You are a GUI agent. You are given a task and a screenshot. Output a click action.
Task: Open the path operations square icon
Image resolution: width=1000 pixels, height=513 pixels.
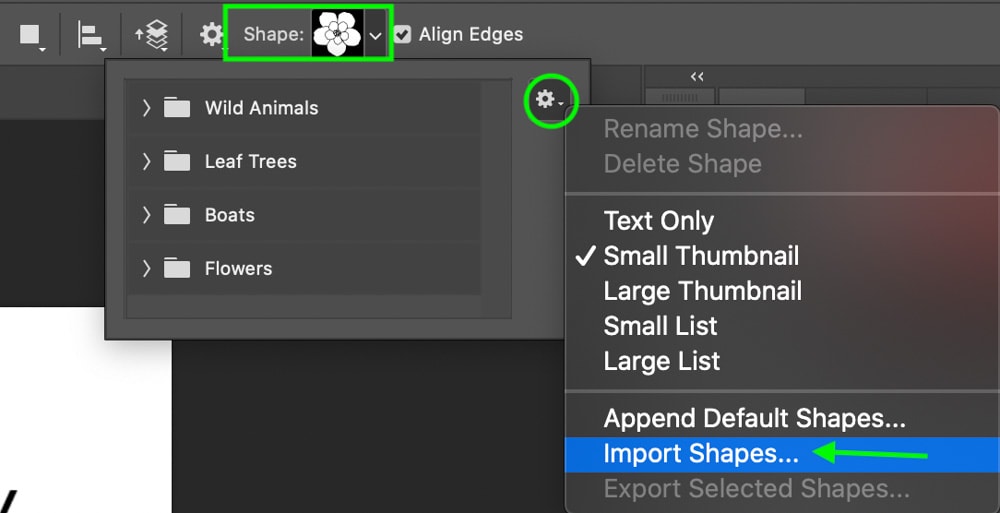click(x=31, y=35)
